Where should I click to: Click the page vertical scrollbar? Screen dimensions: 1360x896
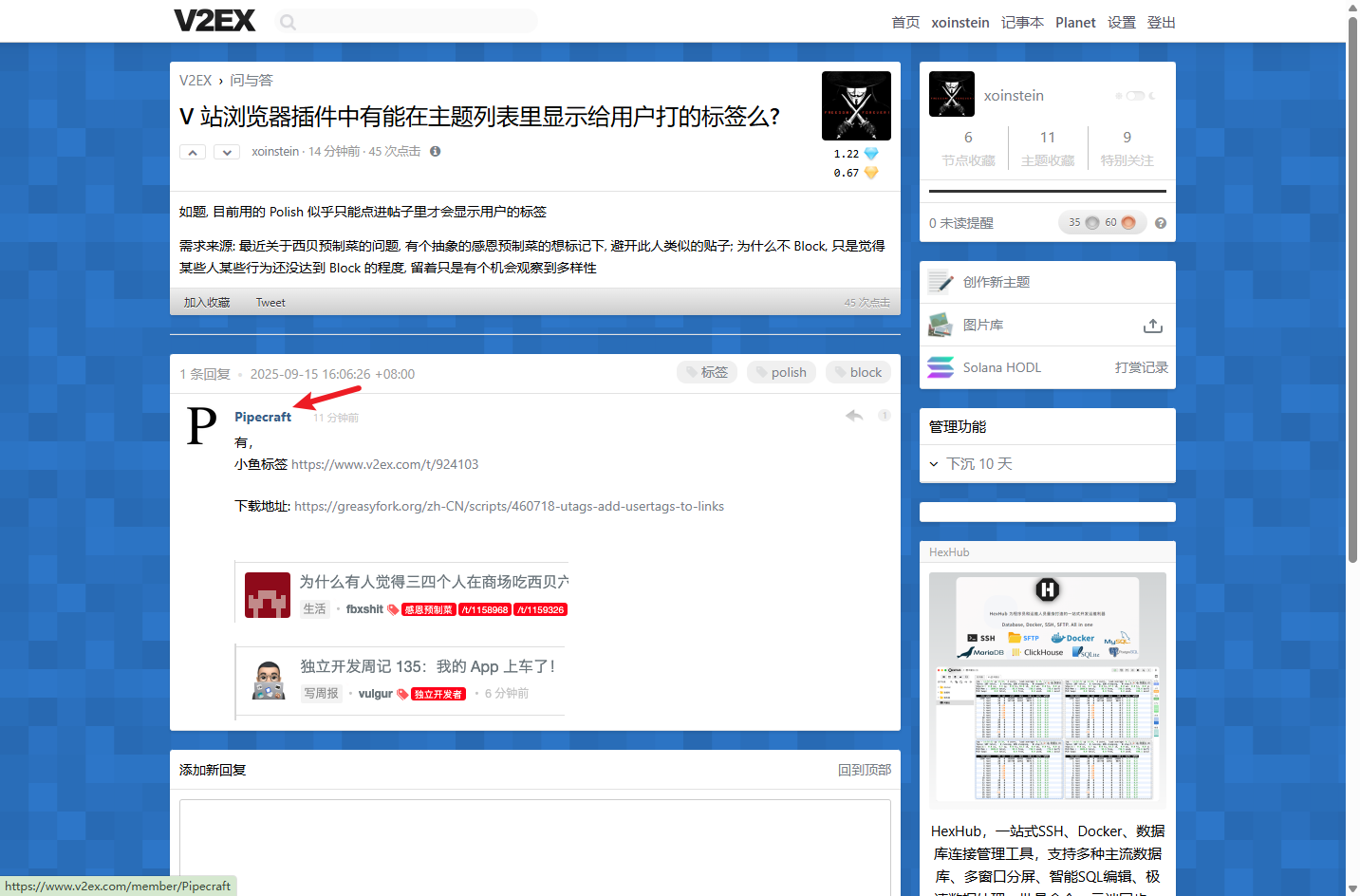click(x=1352, y=285)
